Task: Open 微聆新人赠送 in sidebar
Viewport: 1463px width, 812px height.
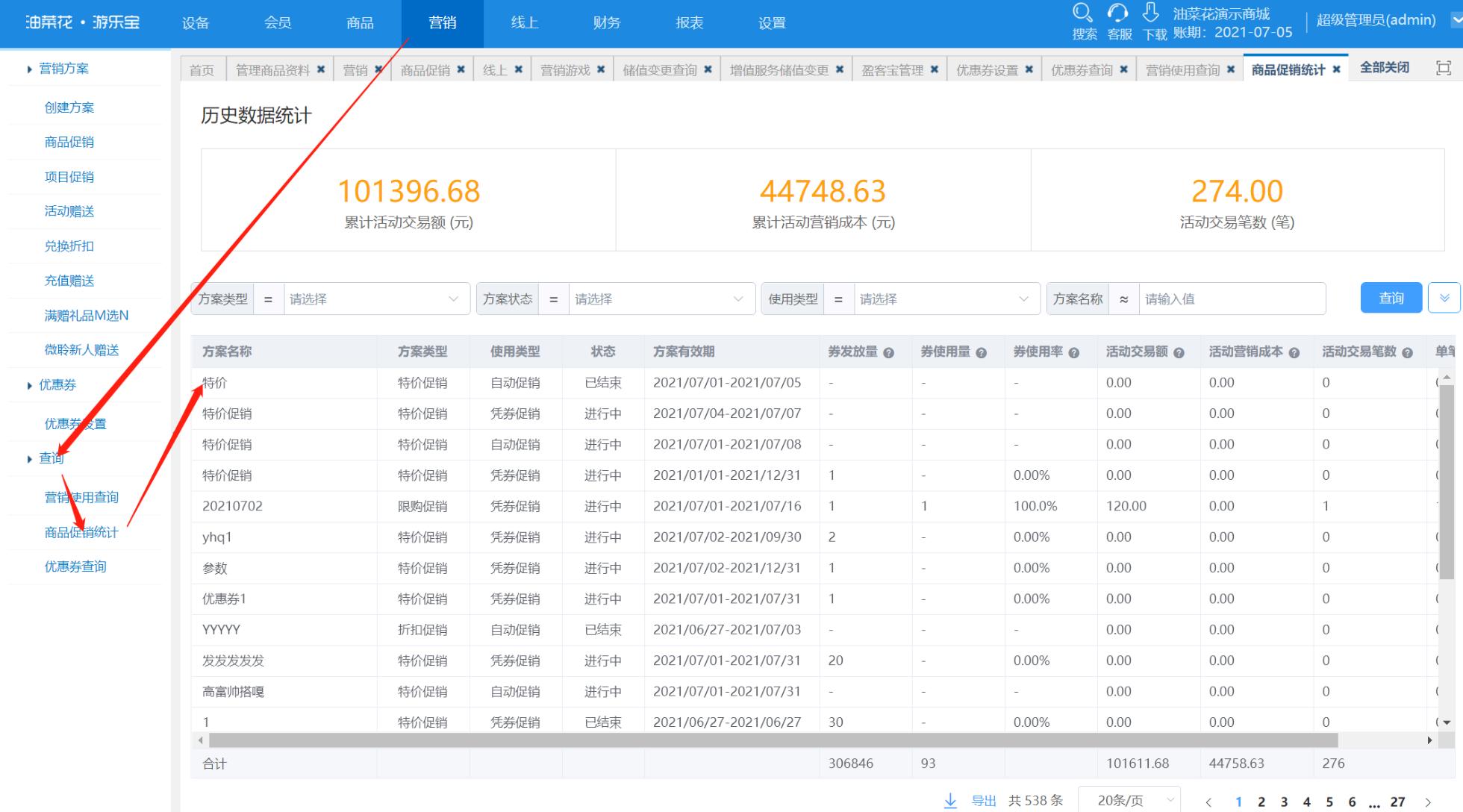Action: 82,350
